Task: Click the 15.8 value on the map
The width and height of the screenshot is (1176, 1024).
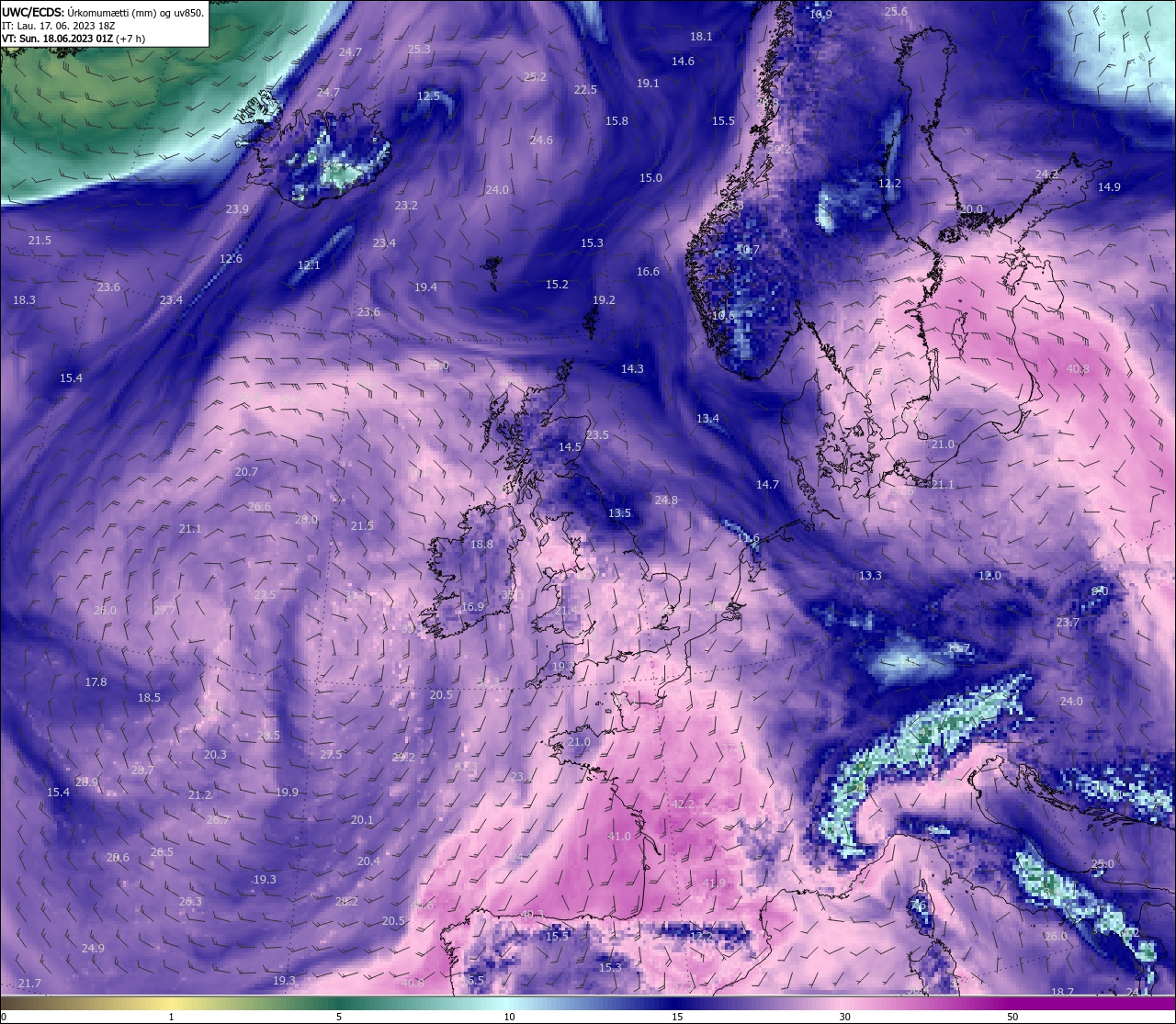Action: (616, 121)
